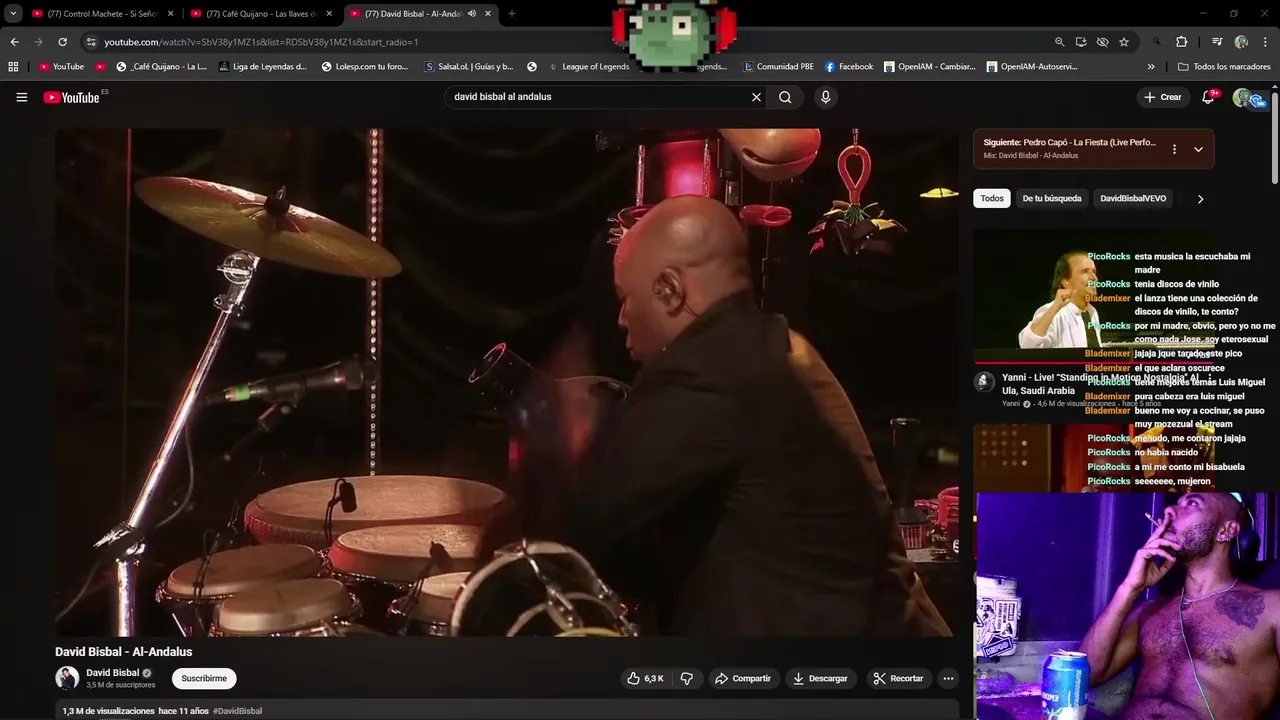Screen dimensions: 1280x720
Task: Open the zoom indicator in address bar
Action: 1059,42
